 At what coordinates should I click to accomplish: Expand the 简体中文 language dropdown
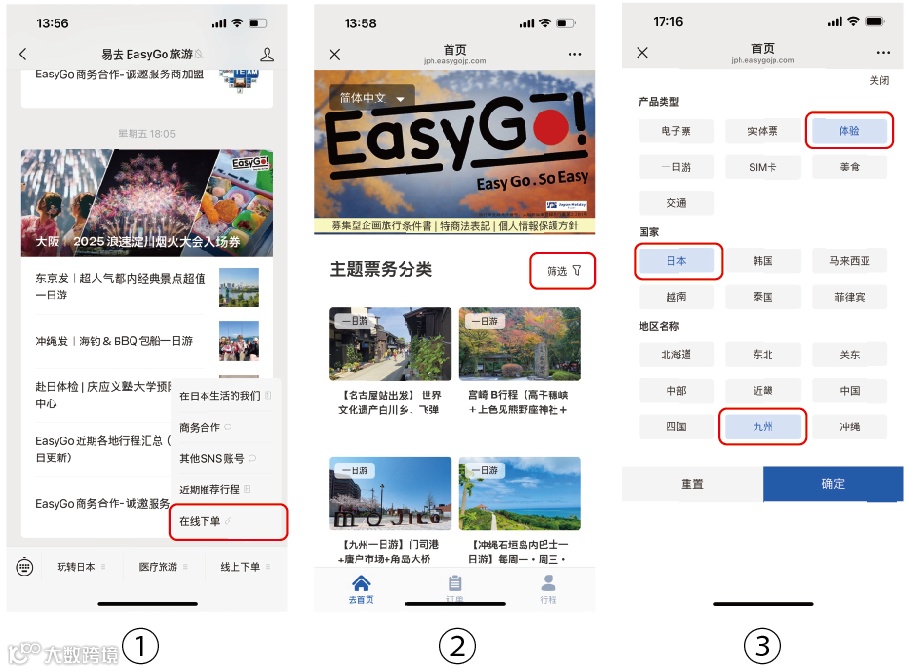click(372, 98)
